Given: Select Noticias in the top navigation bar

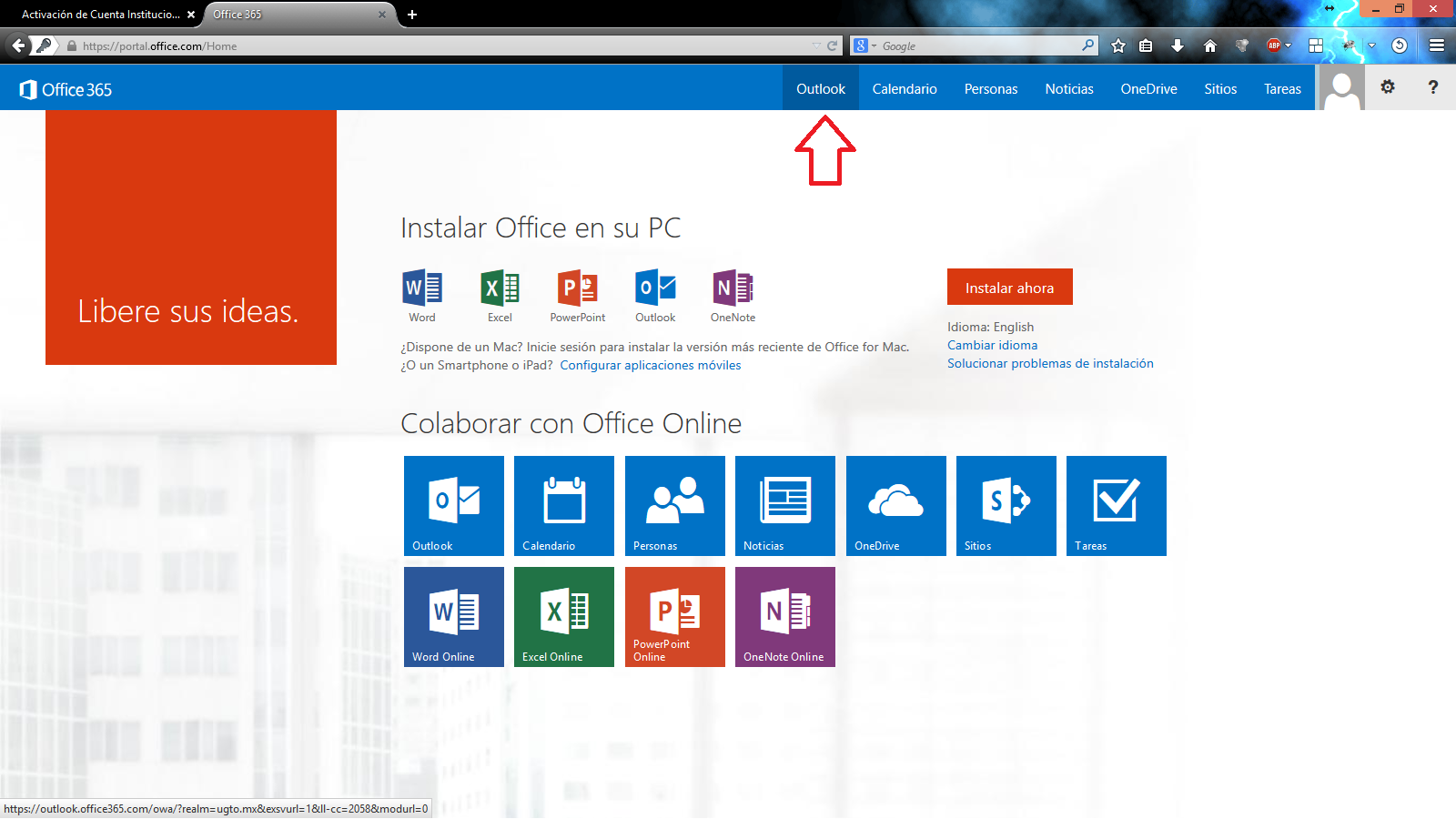Looking at the screenshot, I should [x=1068, y=89].
